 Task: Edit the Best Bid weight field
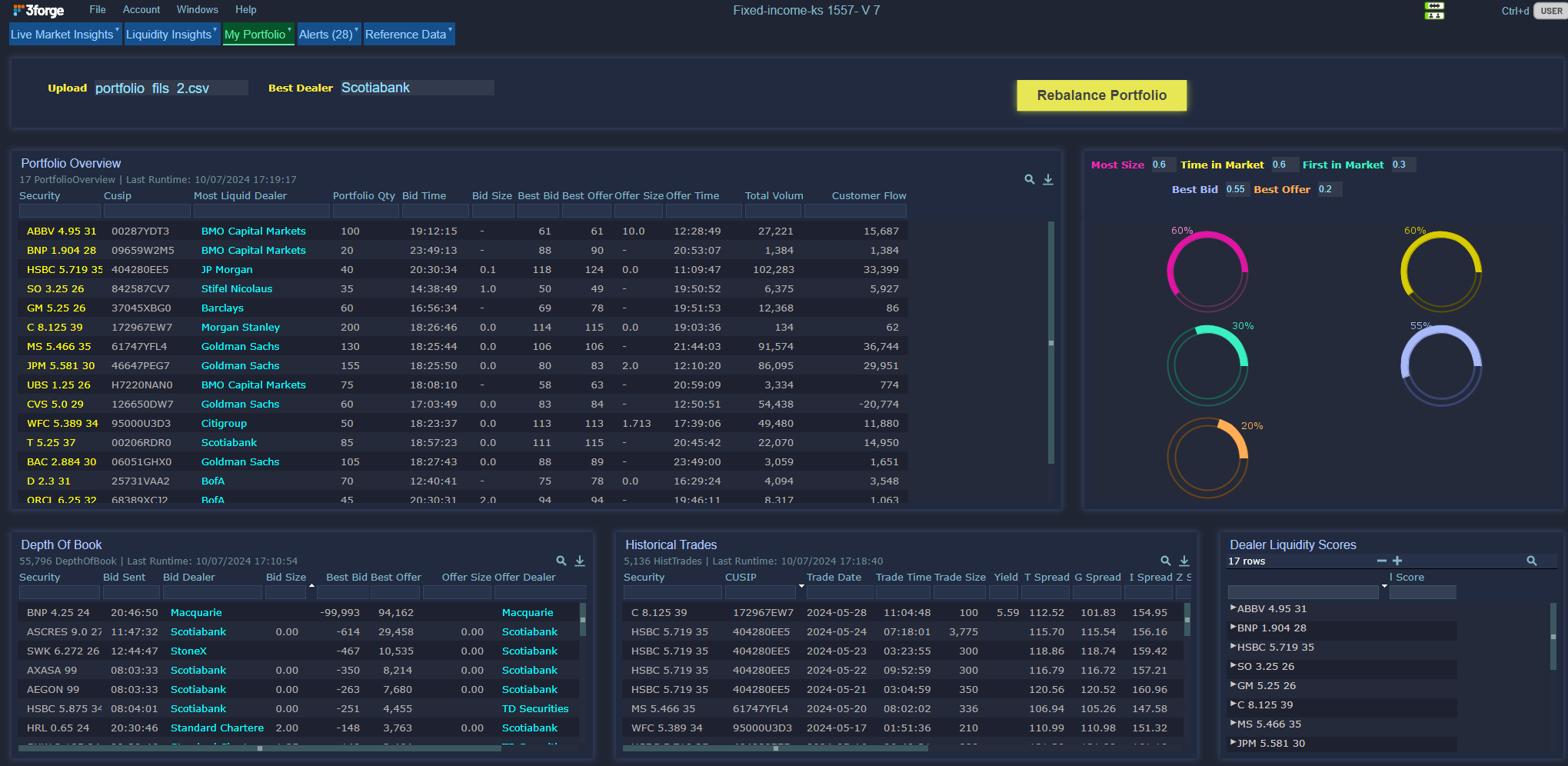(1236, 189)
